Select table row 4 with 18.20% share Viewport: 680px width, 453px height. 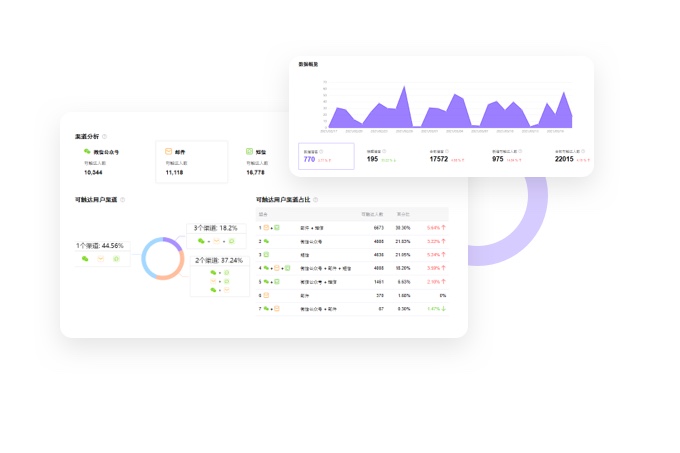(352, 268)
